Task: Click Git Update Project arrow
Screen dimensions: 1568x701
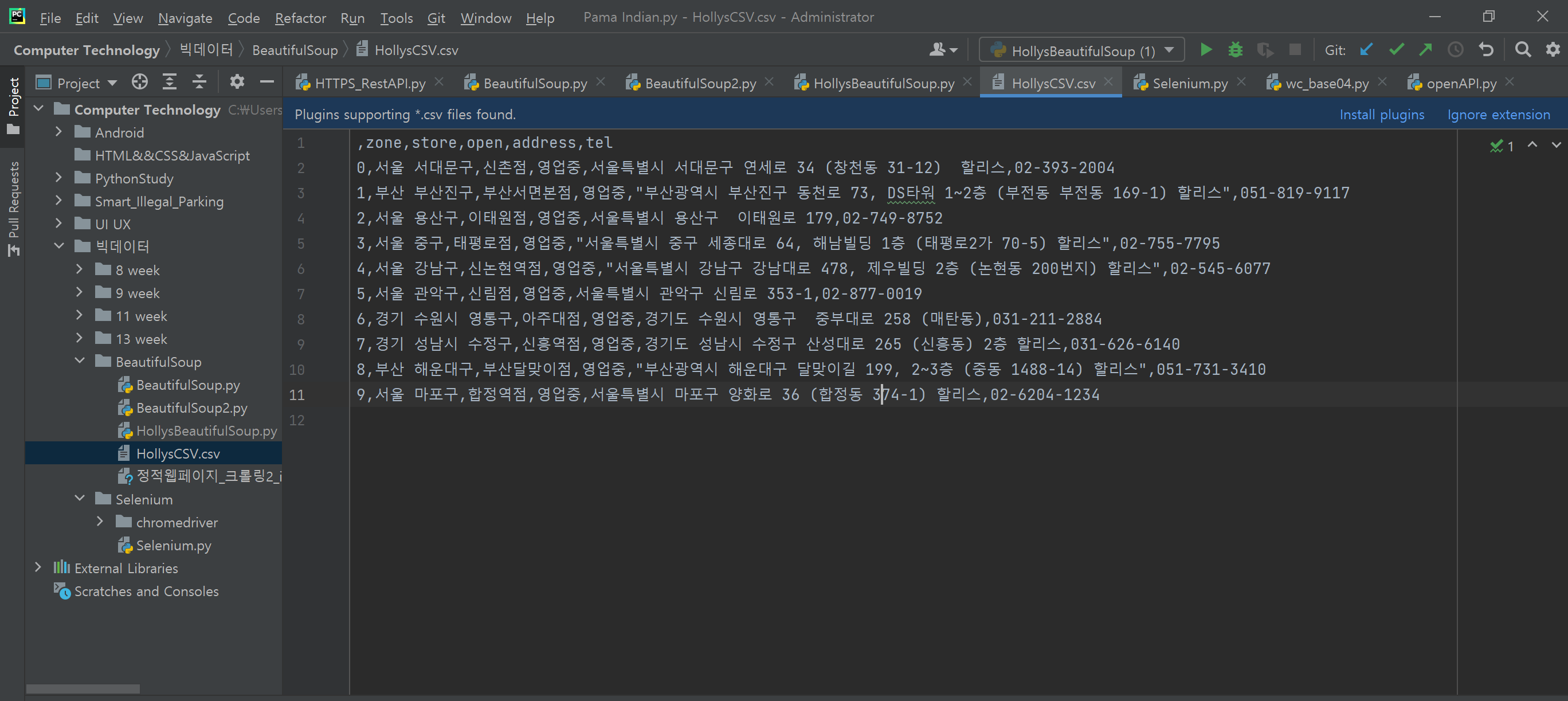Action: (1366, 50)
